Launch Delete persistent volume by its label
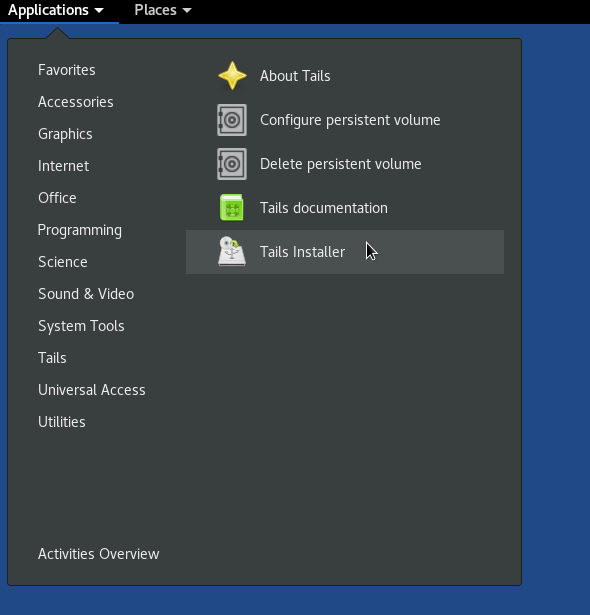The image size is (590, 615). (x=341, y=164)
